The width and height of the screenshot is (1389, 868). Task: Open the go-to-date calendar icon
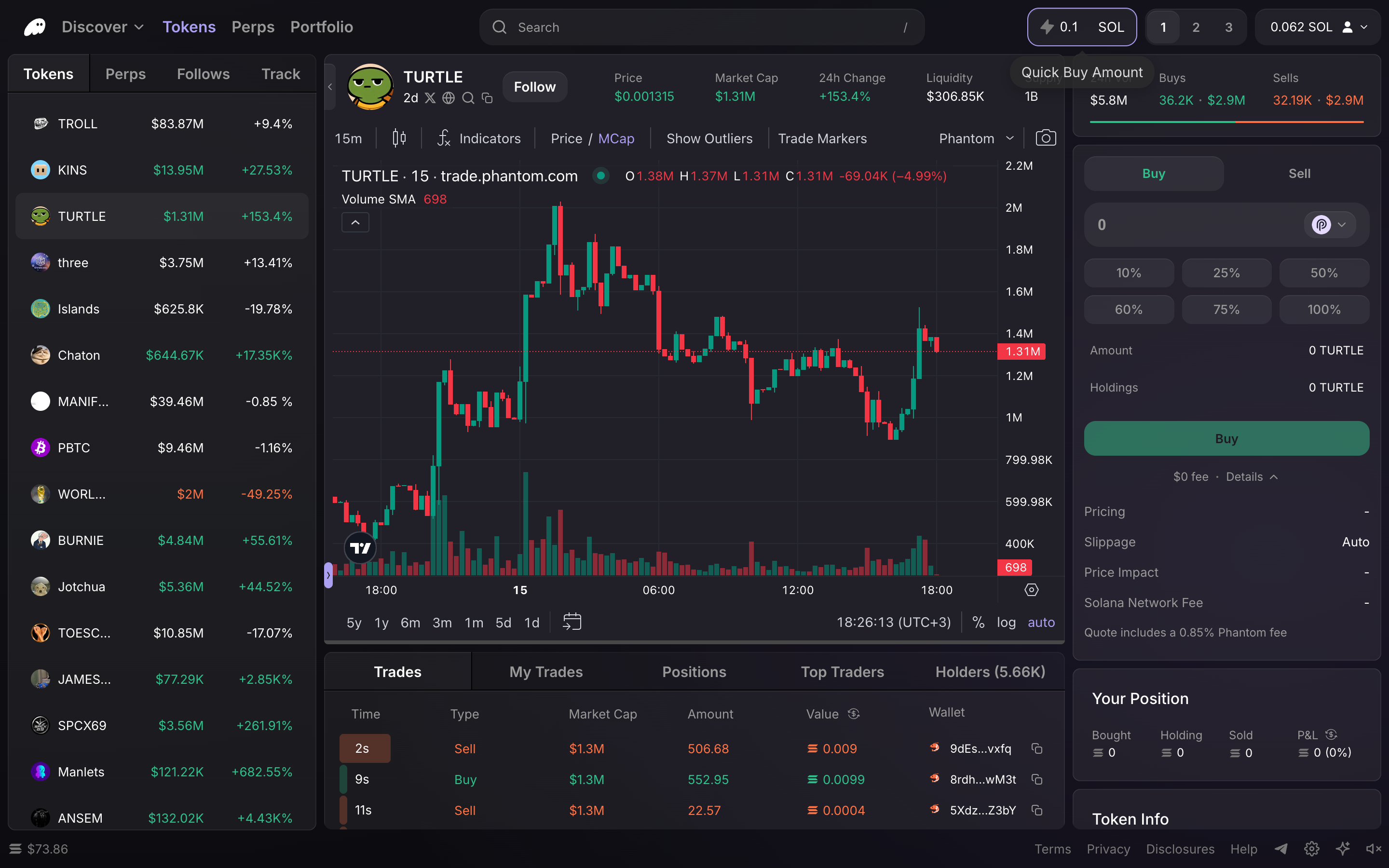572,622
